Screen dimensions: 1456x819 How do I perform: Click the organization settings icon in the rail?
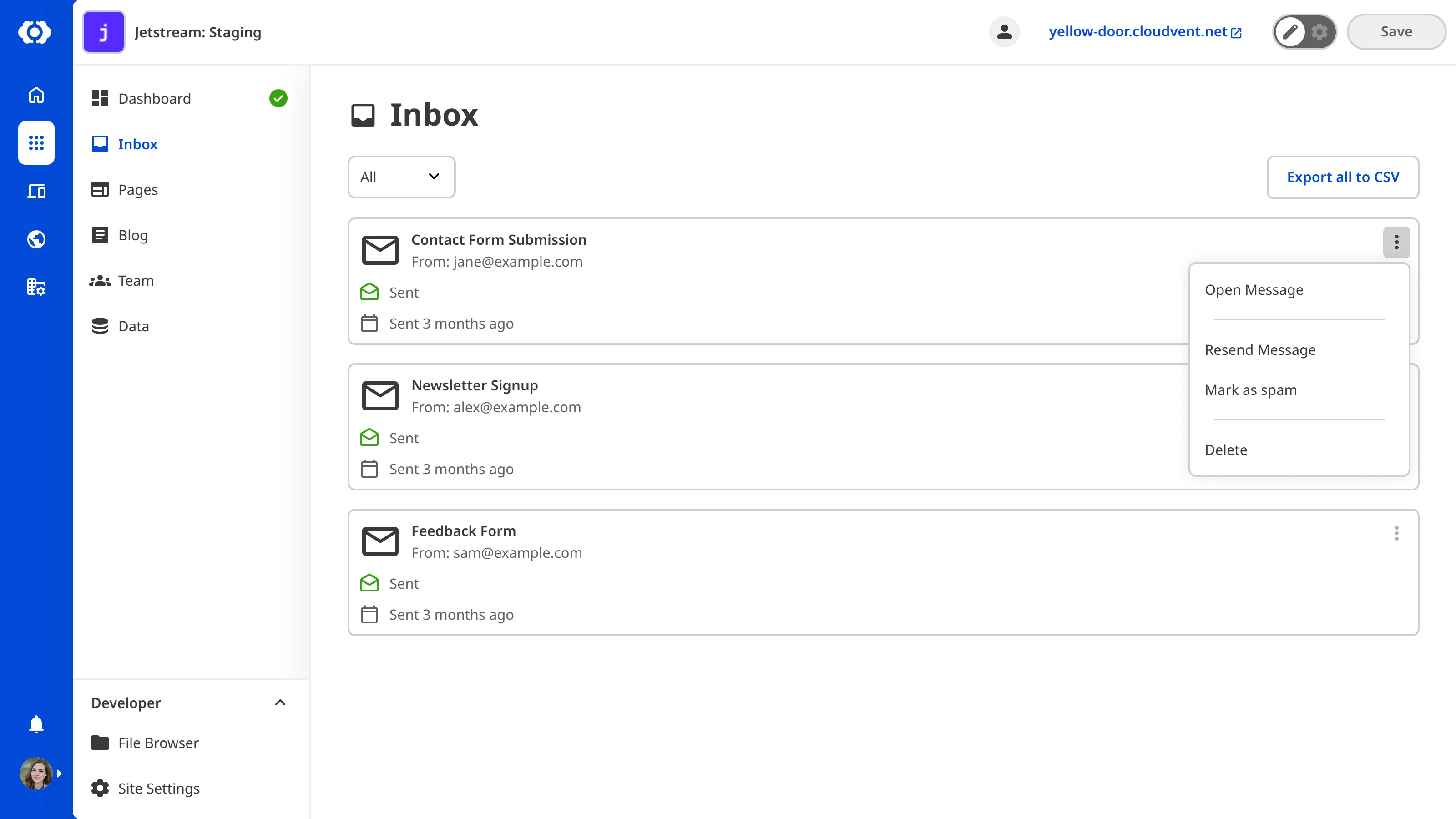pyautogui.click(x=36, y=287)
